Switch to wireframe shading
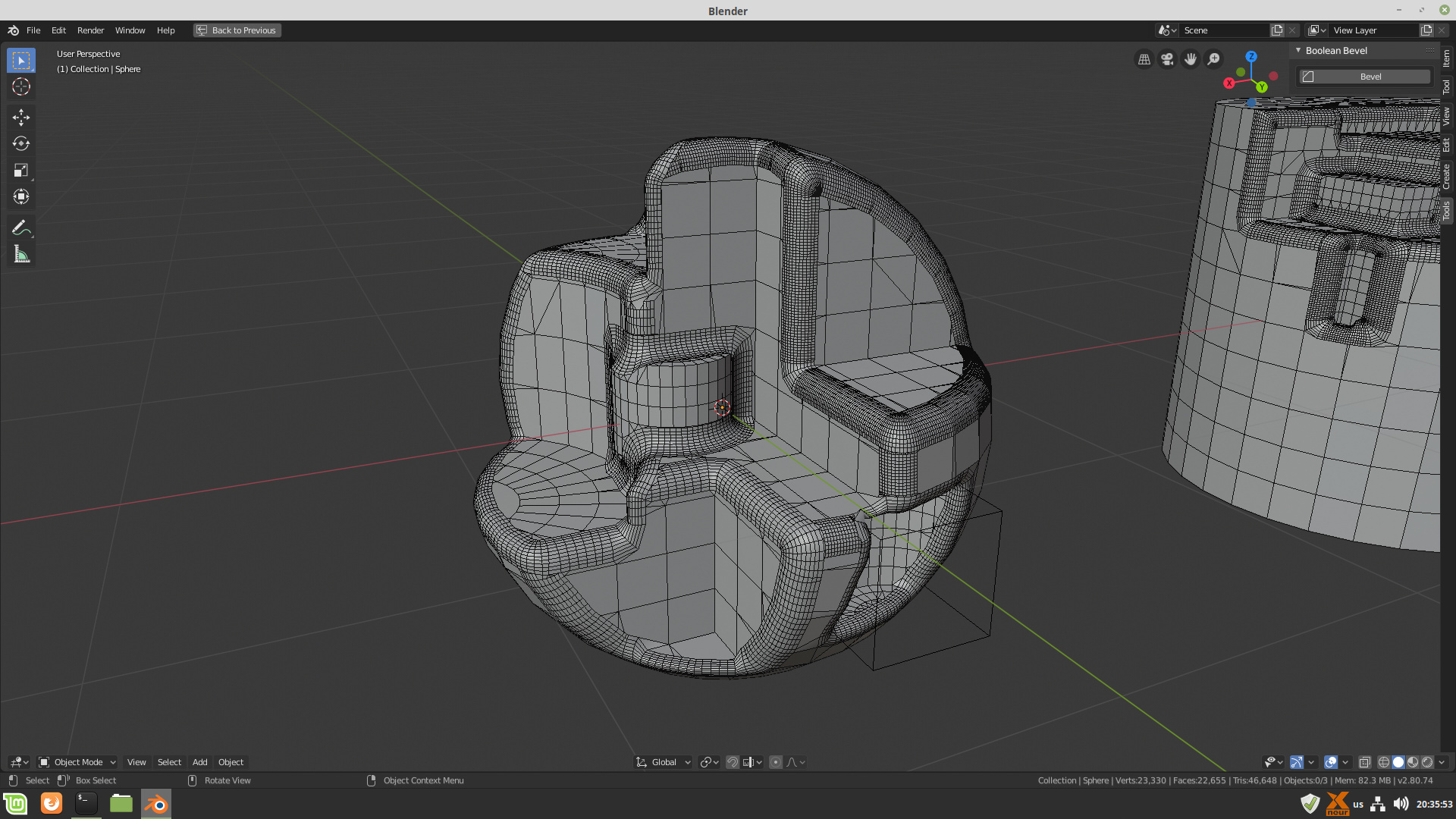Screen dimensions: 1456x819 tap(1384, 762)
